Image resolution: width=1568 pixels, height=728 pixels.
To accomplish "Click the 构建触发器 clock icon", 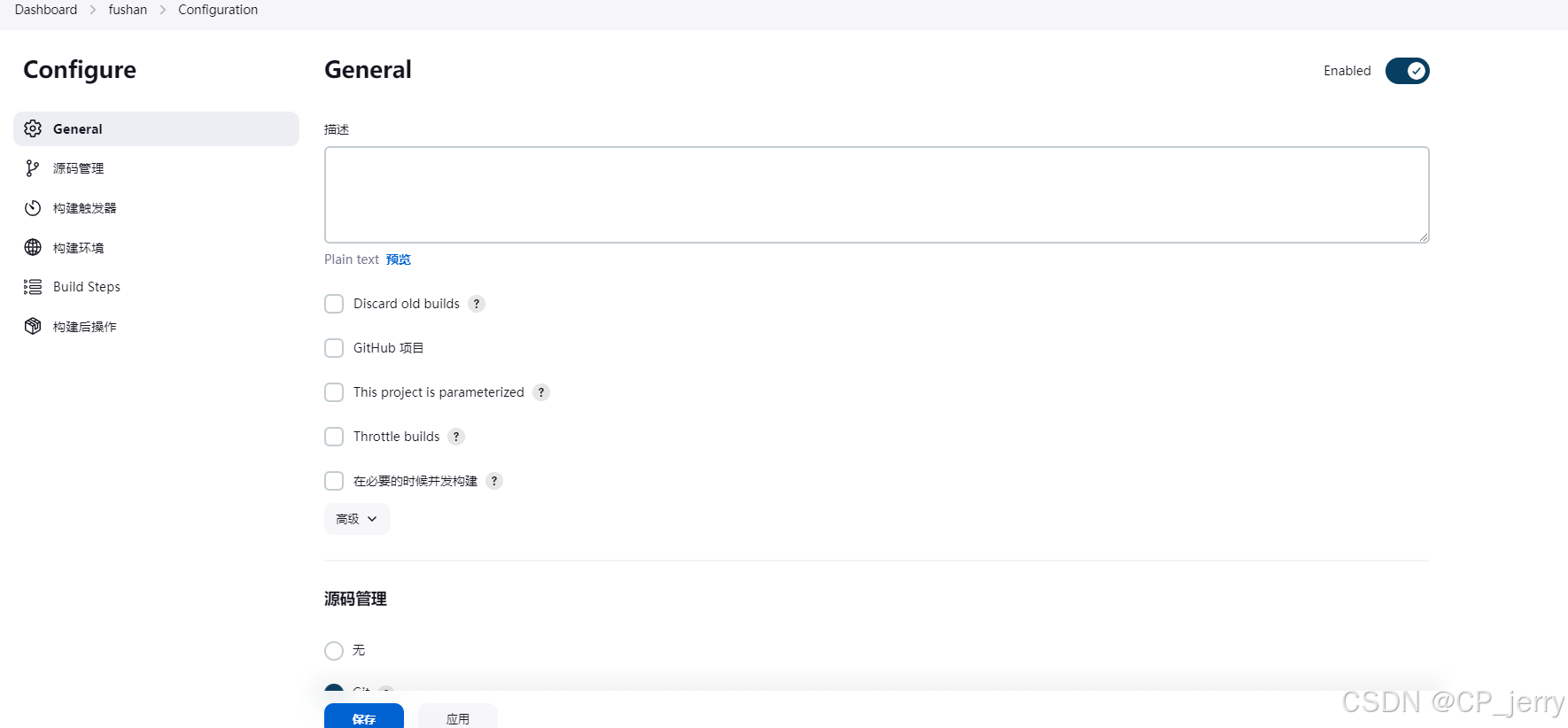I will pos(33,208).
